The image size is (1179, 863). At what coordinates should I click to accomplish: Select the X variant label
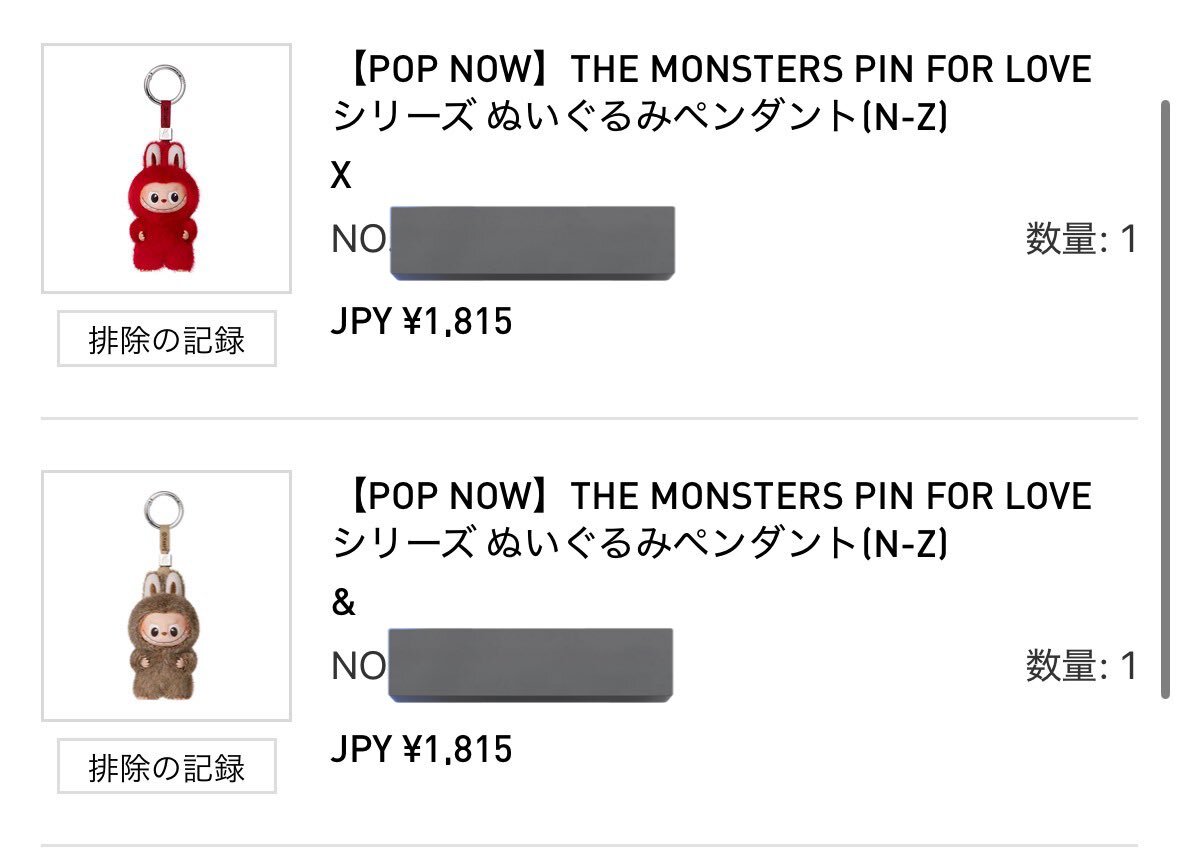pyautogui.click(x=342, y=177)
